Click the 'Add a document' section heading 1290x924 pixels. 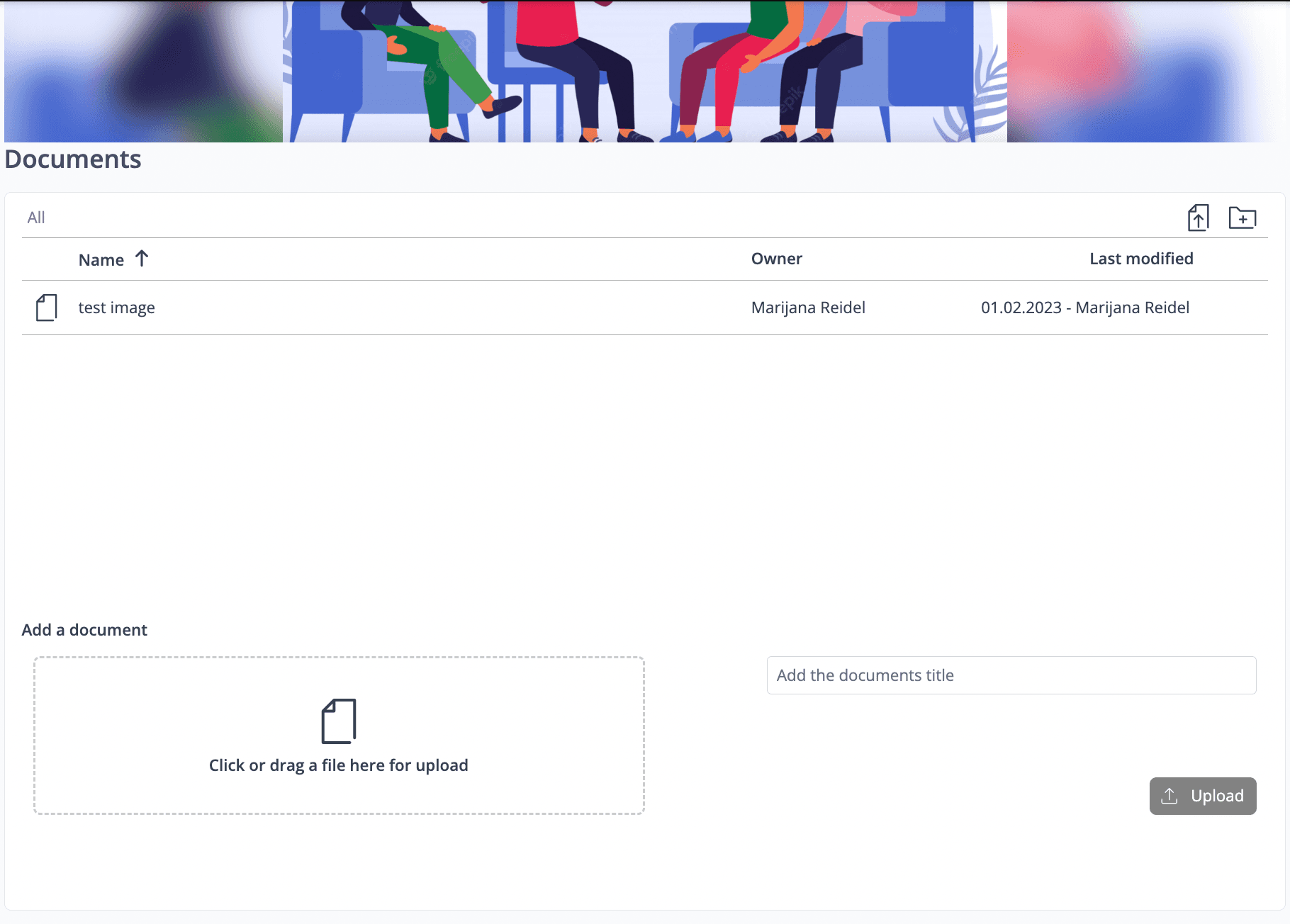click(x=84, y=630)
